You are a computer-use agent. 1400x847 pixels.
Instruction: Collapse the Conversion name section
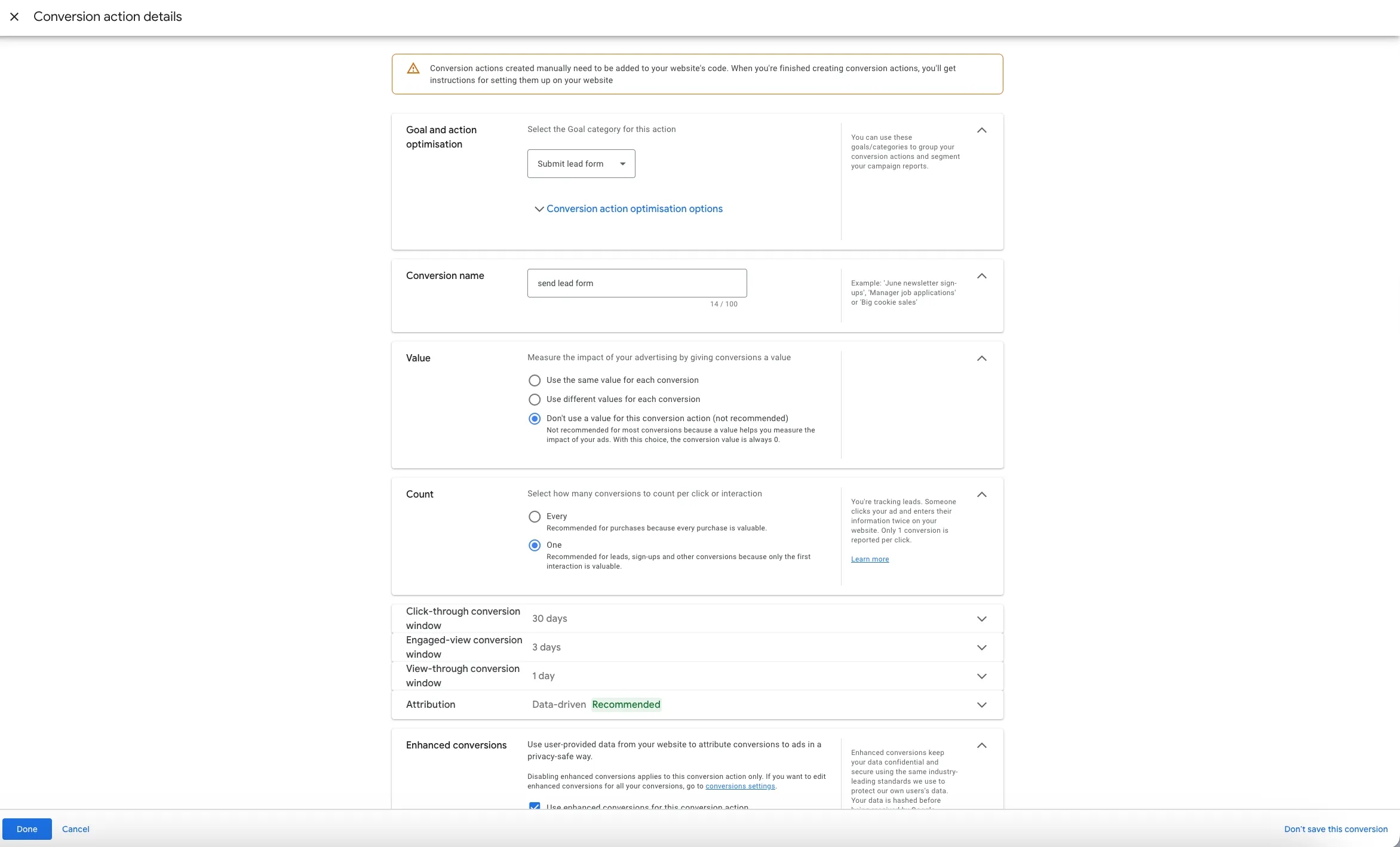coord(981,276)
